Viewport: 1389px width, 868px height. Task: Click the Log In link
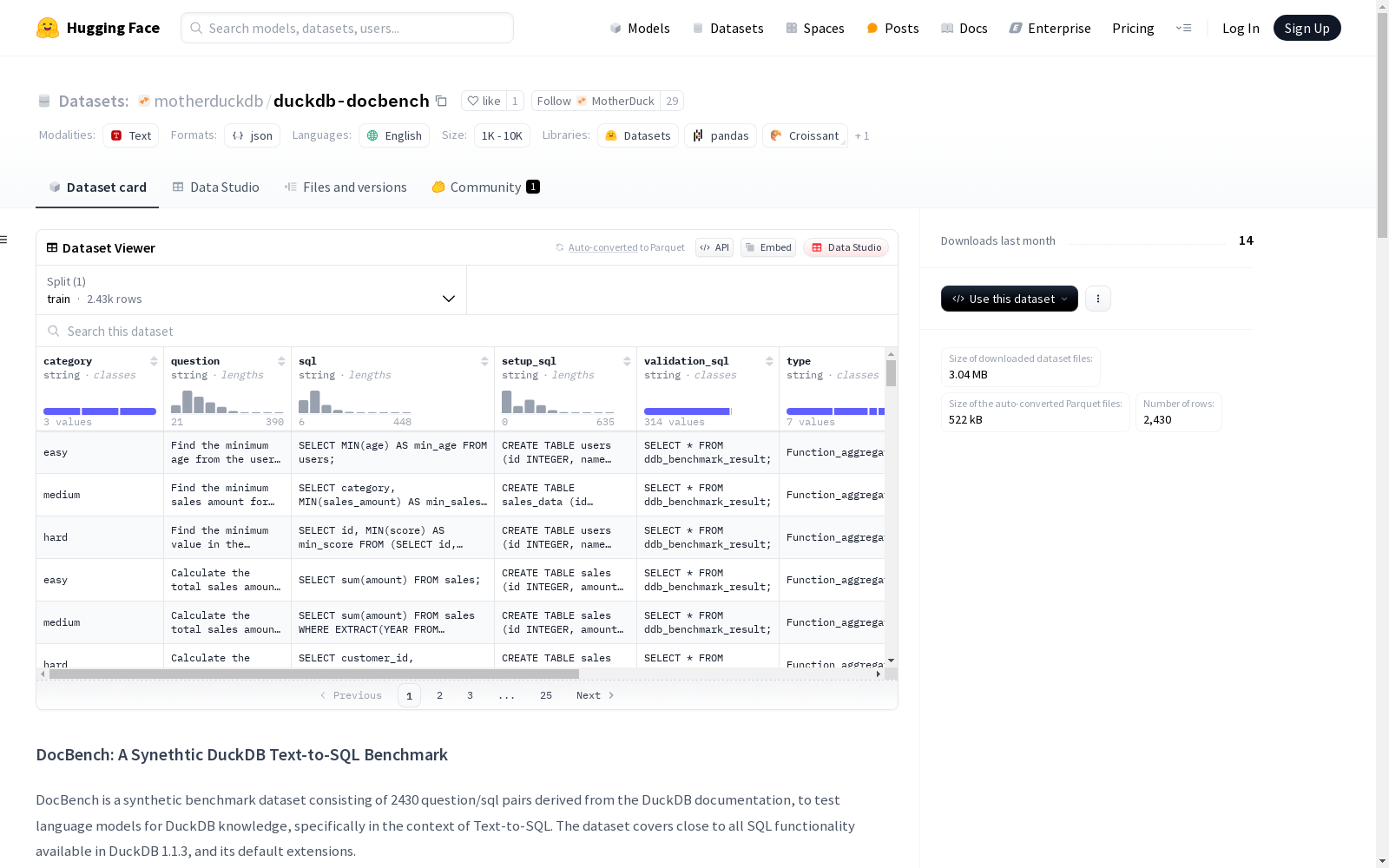pyautogui.click(x=1241, y=28)
